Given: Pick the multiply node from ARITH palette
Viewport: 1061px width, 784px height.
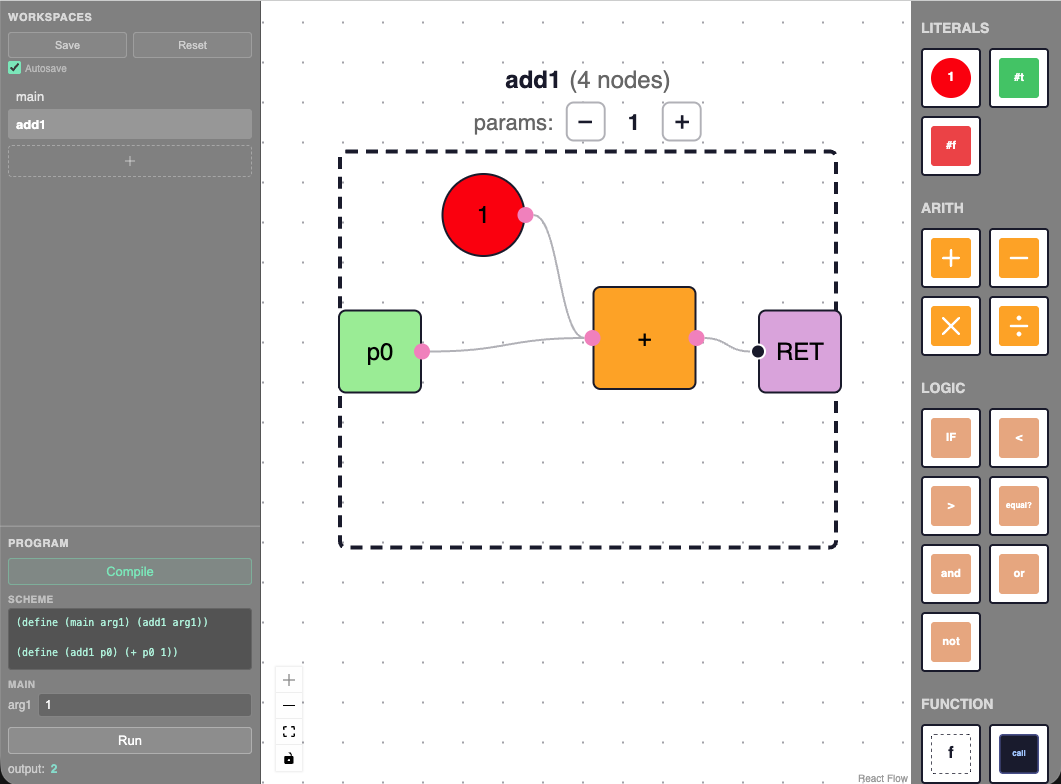Looking at the screenshot, I should point(950,326).
